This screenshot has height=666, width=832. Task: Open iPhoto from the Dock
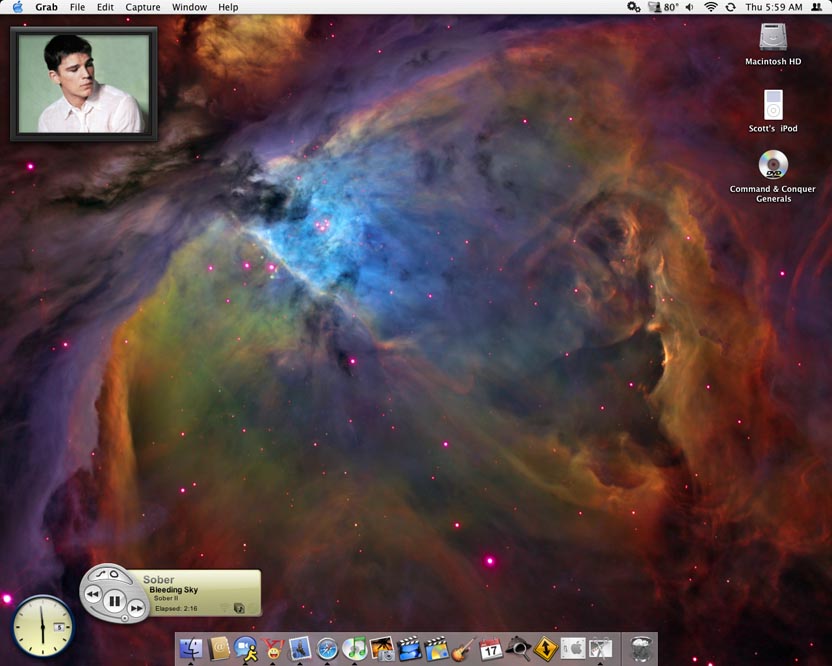(382, 648)
